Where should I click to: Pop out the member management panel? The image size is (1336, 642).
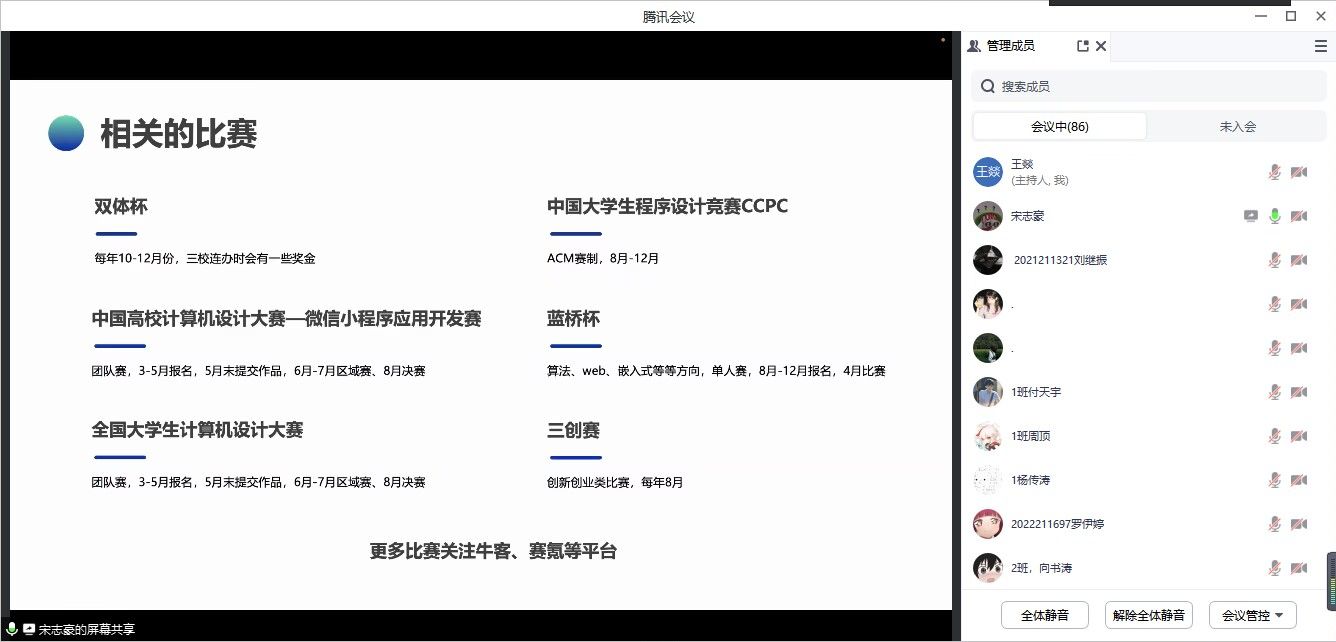click(x=1082, y=46)
